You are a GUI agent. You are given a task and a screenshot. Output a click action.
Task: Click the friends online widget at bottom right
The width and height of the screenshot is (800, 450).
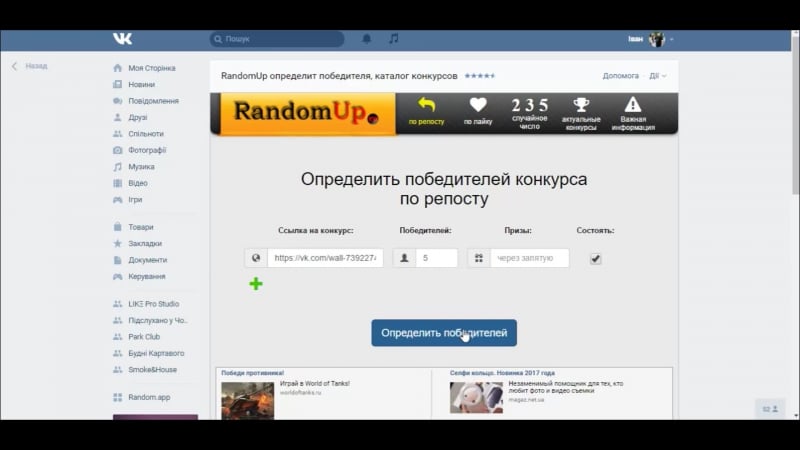(x=770, y=409)
